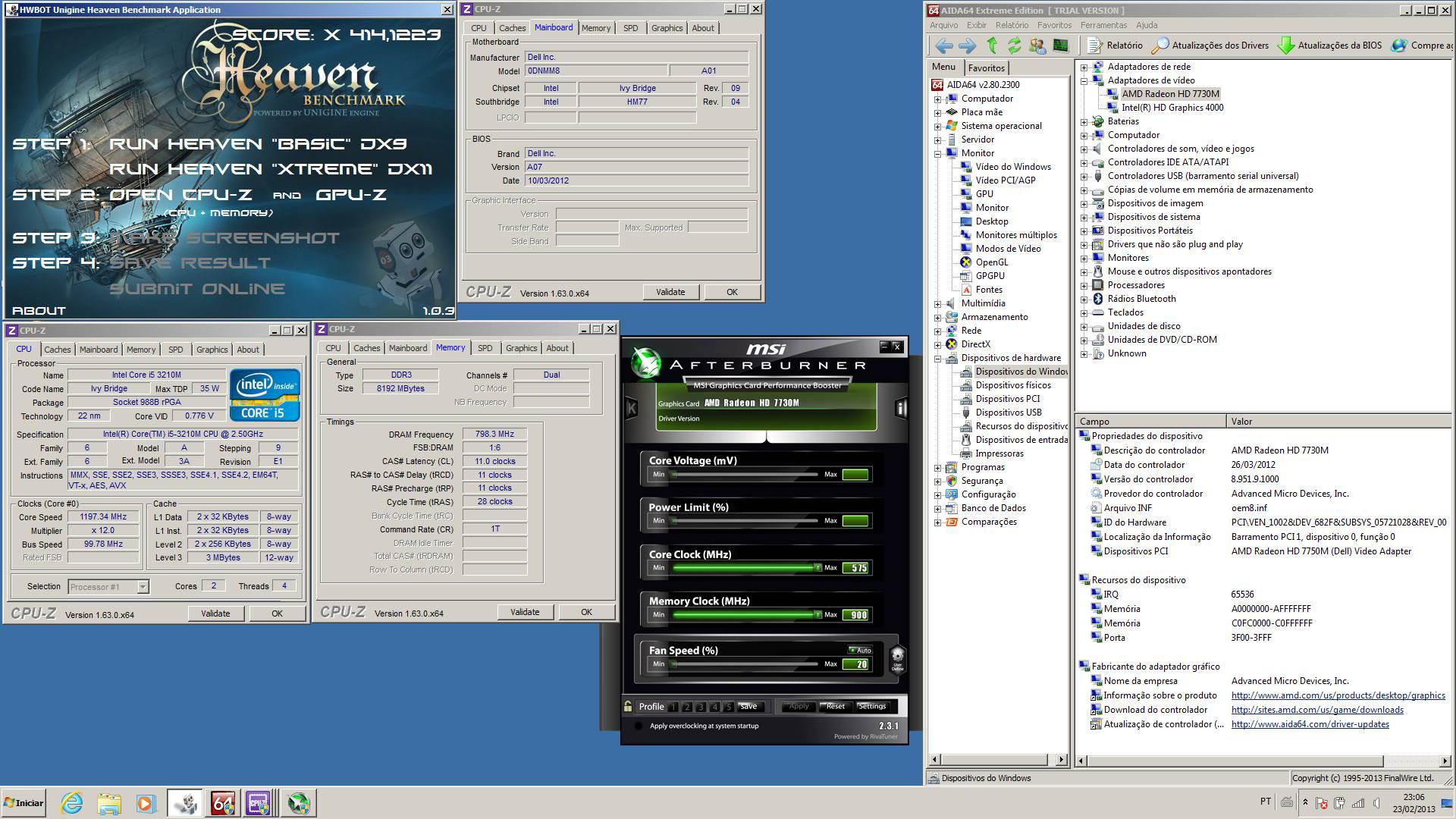
Task: Click the MSI Afterburner info 'i' icon
Action: point(901,408)
